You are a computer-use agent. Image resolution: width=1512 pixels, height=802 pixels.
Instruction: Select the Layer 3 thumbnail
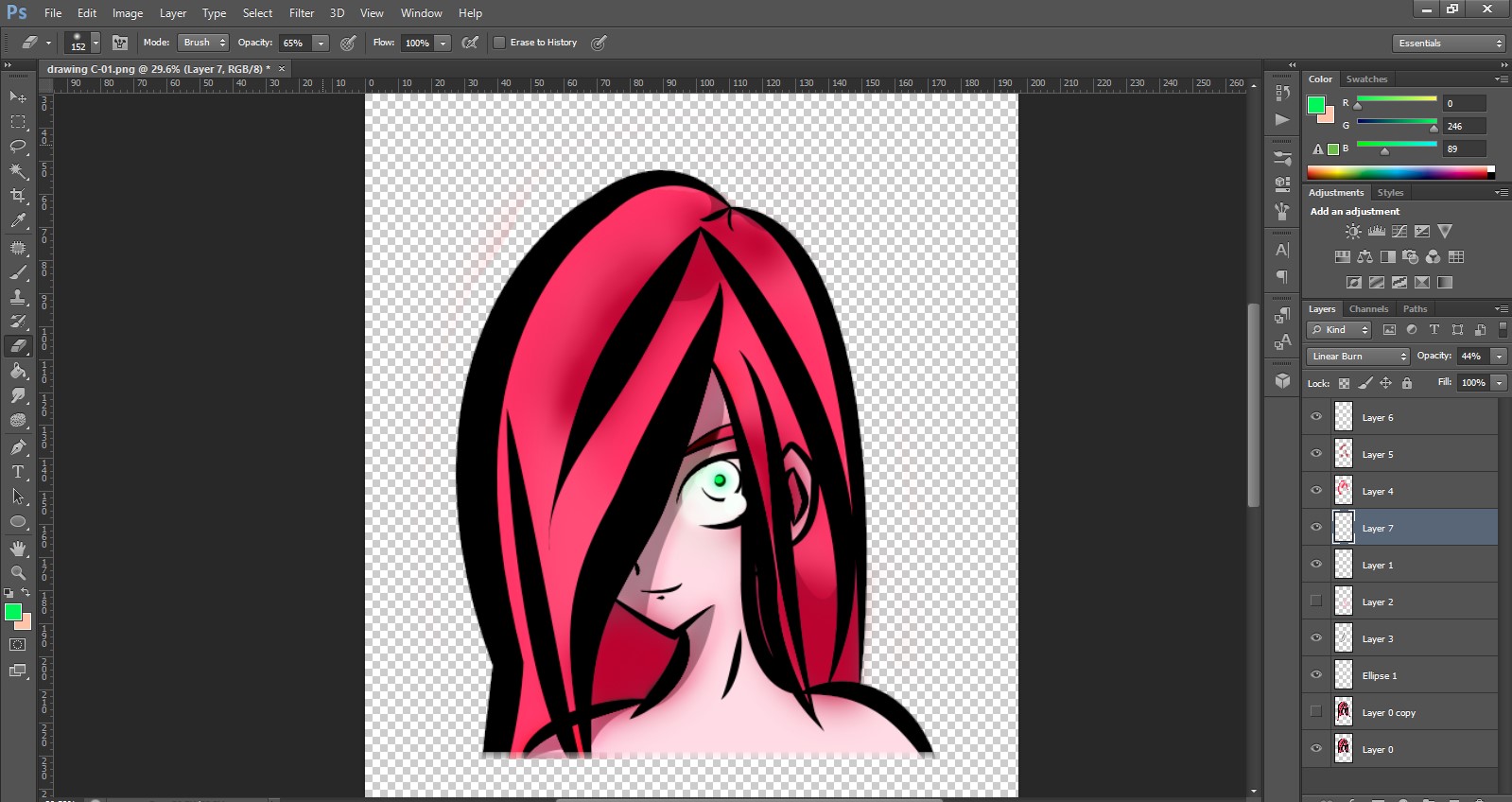pos(1344,638)
